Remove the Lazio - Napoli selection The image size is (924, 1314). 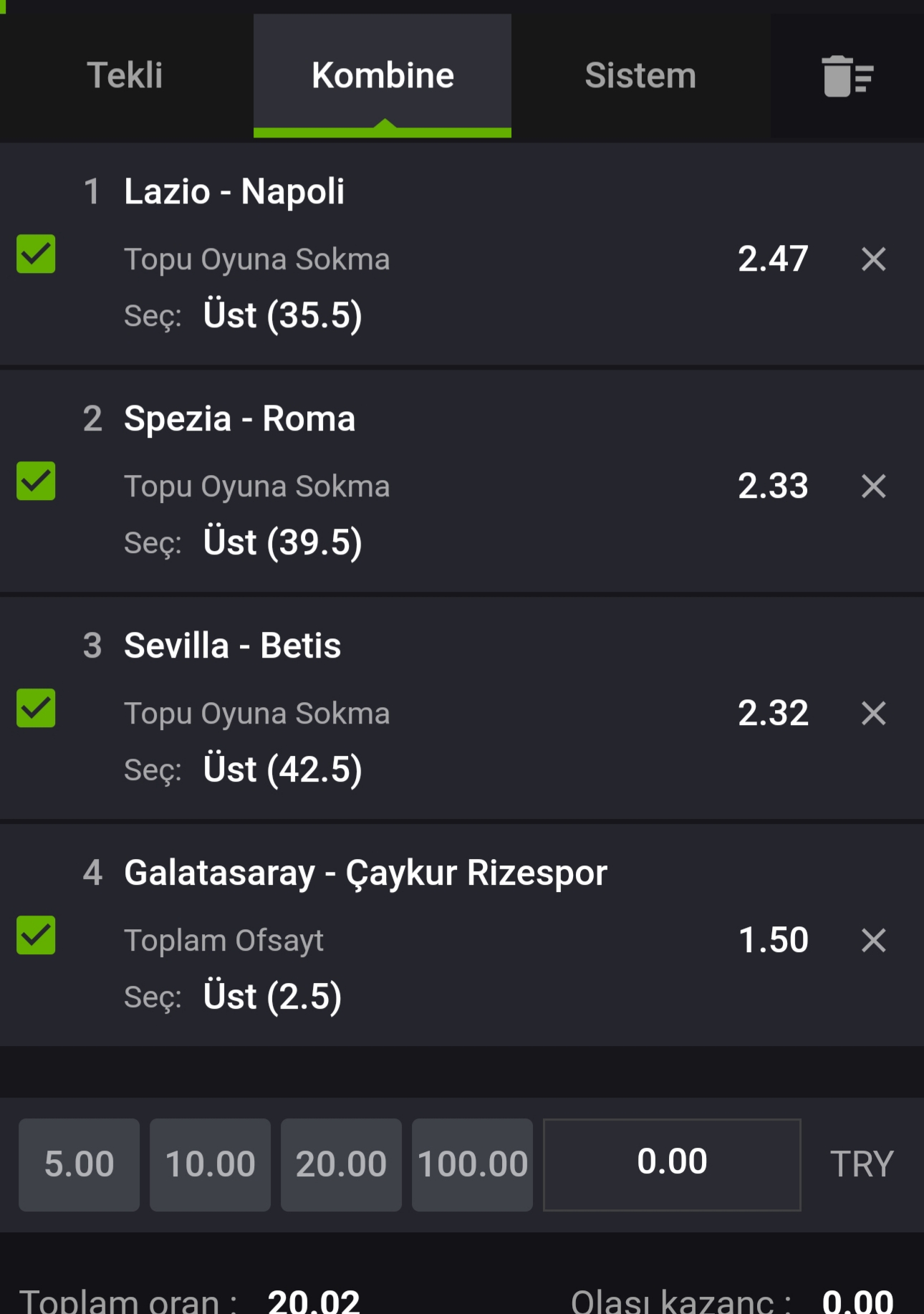coord(874,259)
